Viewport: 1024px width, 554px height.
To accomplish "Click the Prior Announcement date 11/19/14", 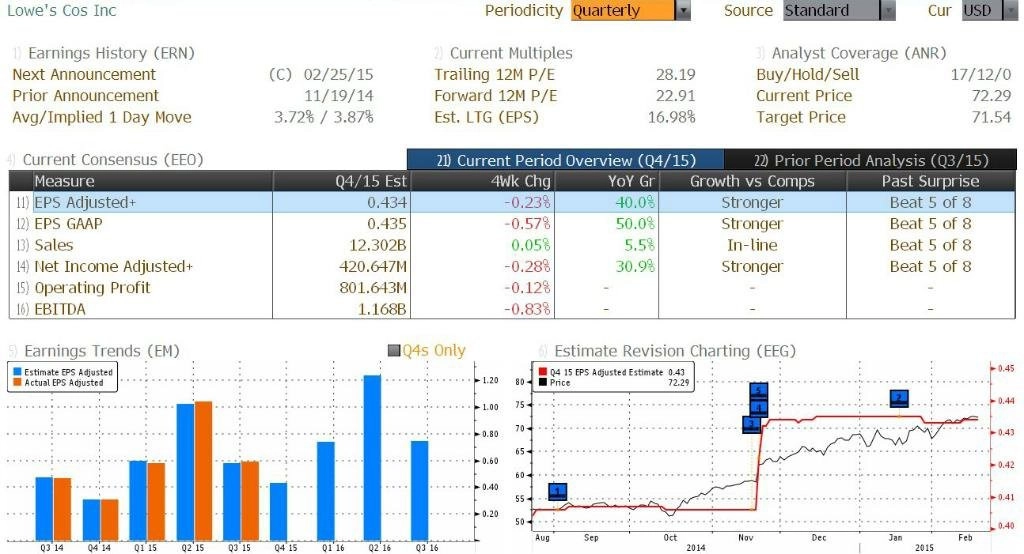I will (x=339, y=95).
